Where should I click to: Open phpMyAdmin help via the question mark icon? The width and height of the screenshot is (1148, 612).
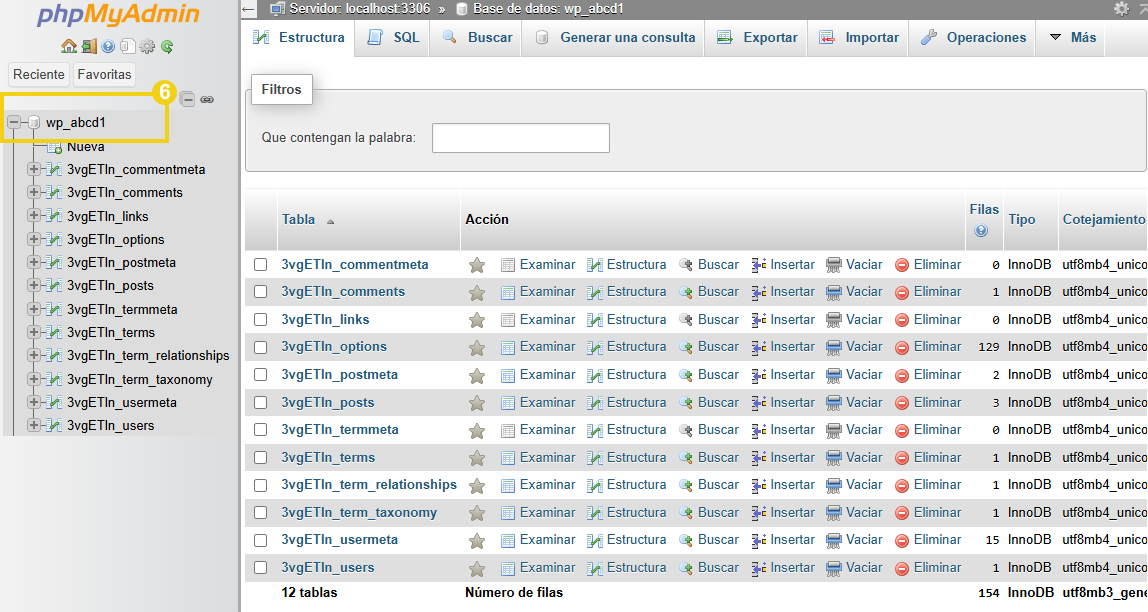click(x=107, y=47)
